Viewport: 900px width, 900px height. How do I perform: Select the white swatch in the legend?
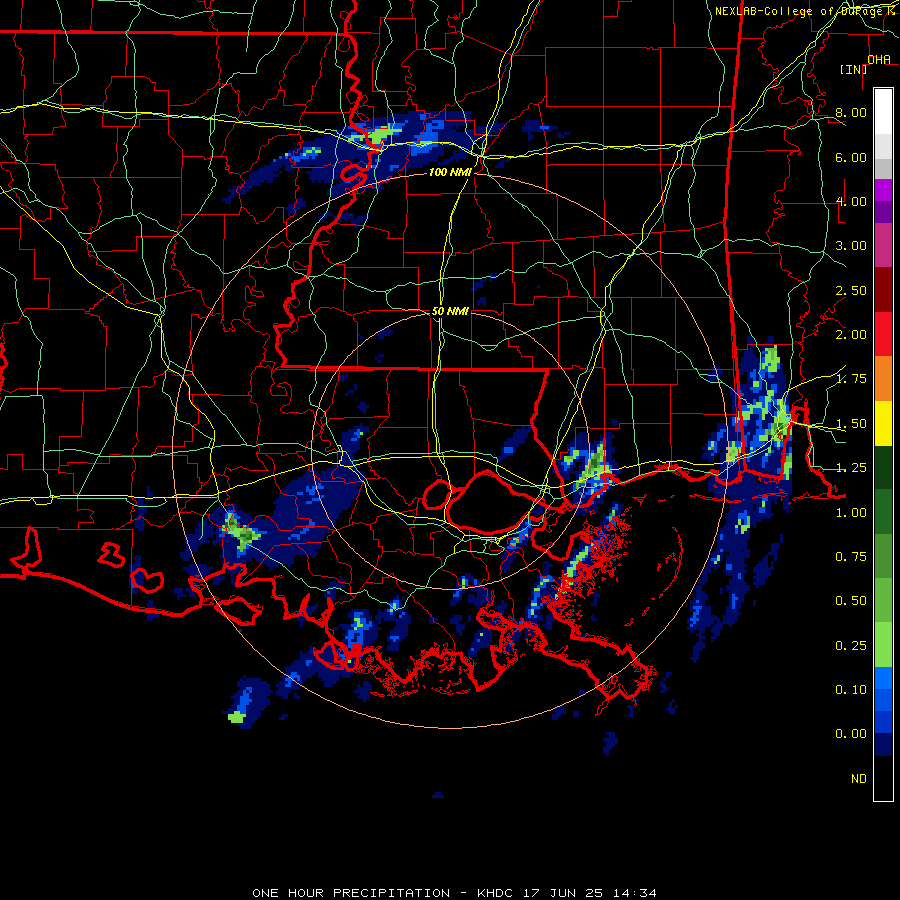tap(883, 111)
